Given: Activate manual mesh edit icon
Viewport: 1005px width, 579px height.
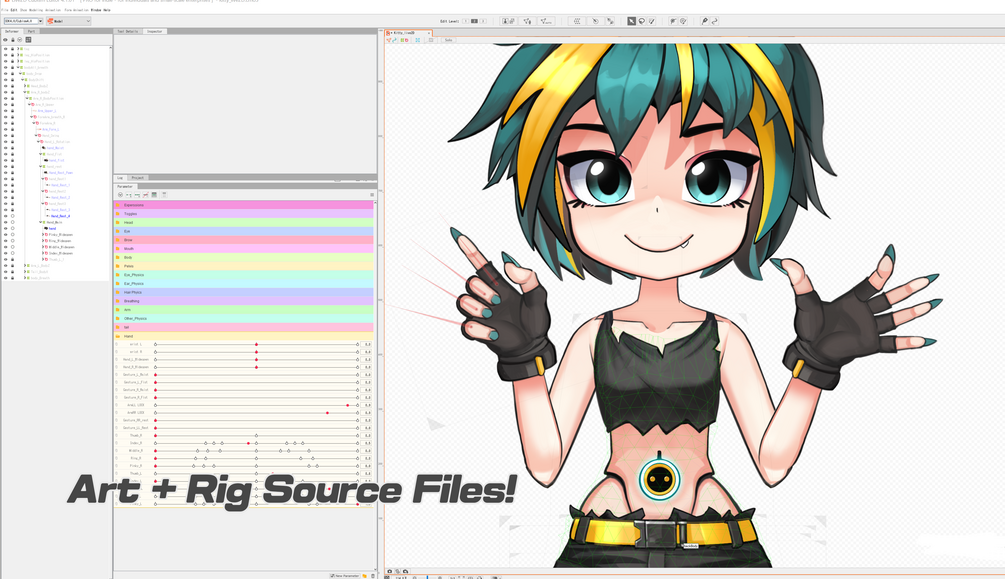Looking at the screenshot, I should coord(527,21).
